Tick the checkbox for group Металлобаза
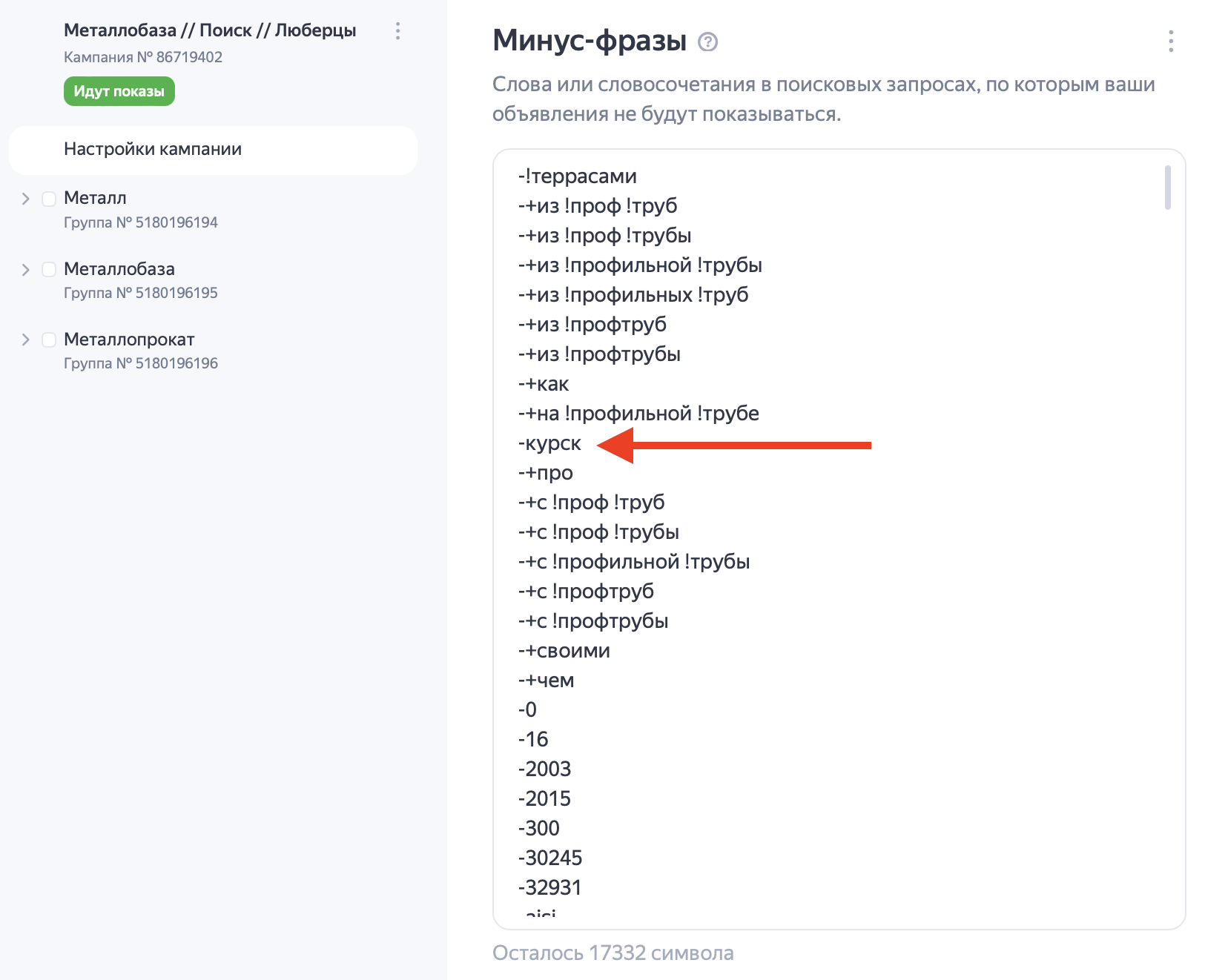 [x=49, y=269]
